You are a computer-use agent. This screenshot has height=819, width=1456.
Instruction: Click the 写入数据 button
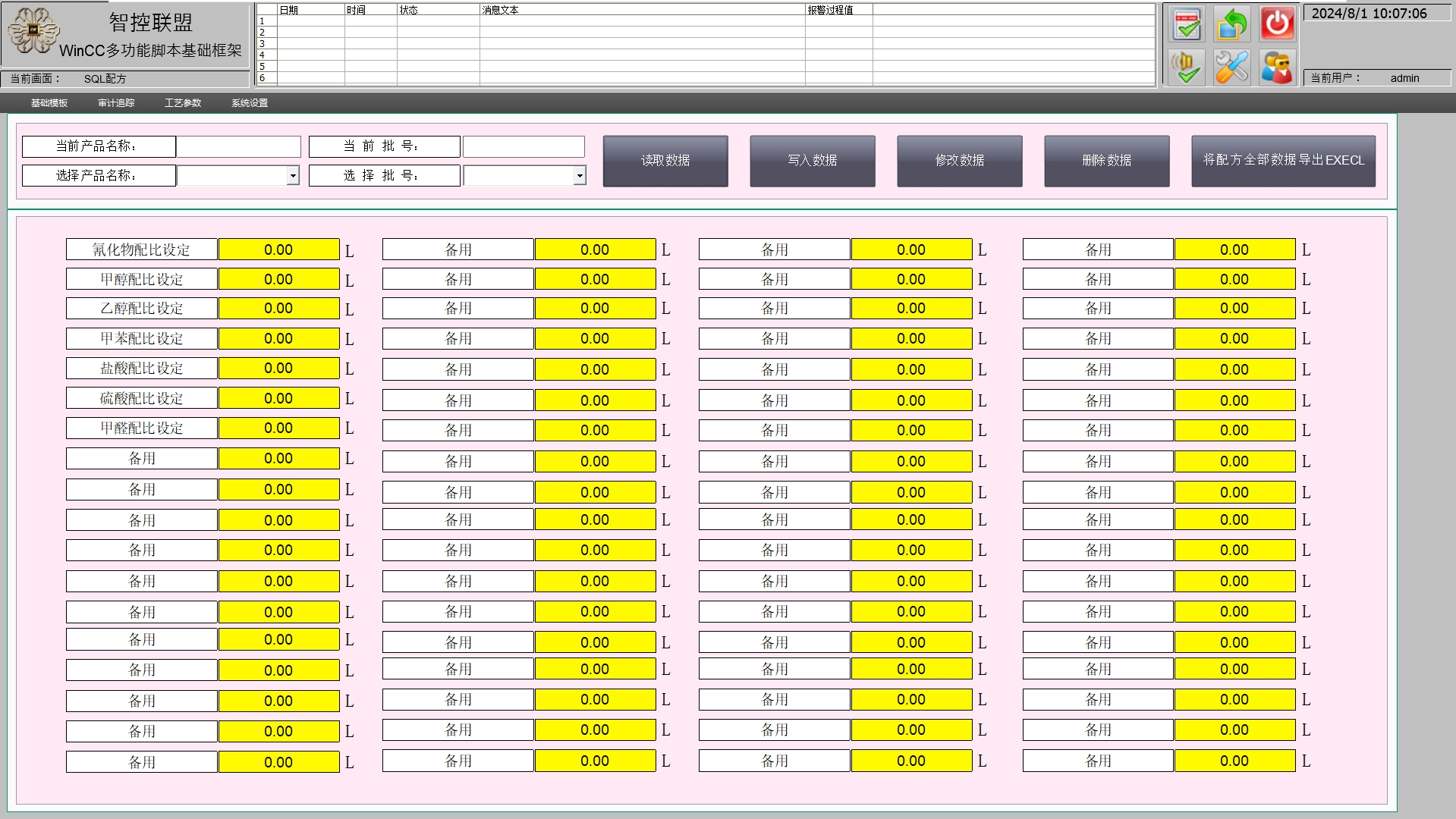click(x=812, y=161)
